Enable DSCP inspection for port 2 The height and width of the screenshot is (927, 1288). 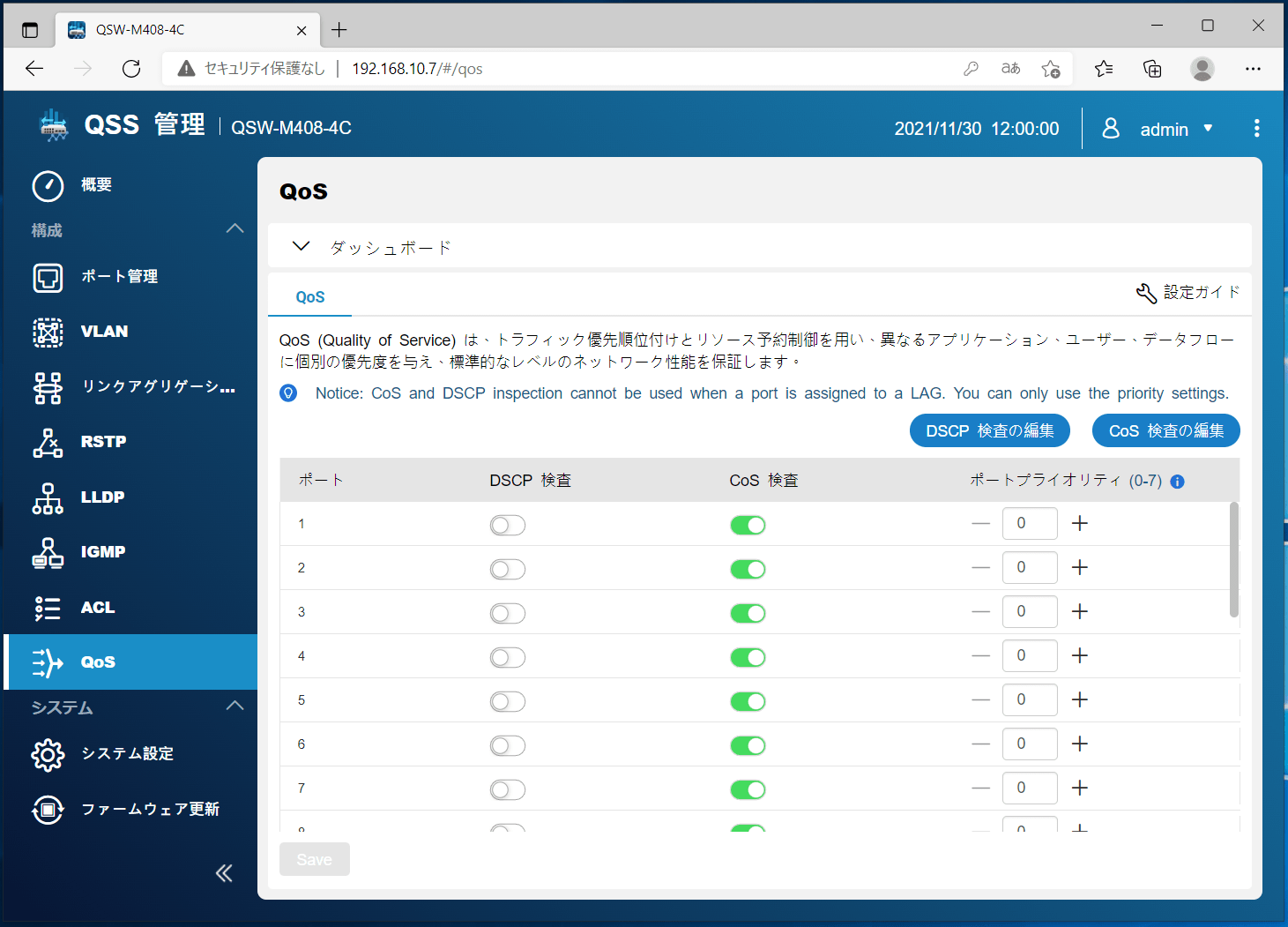tap(508, 570)
